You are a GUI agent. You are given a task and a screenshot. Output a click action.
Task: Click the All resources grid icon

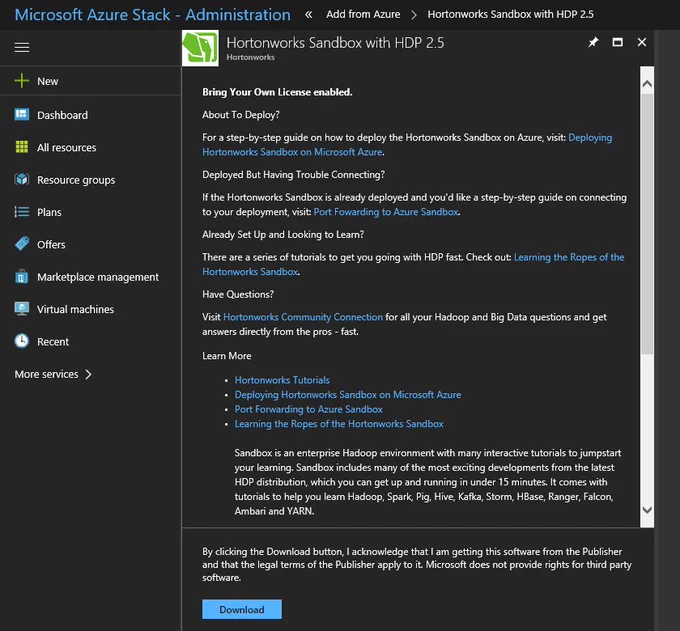(x=22, y=147)
